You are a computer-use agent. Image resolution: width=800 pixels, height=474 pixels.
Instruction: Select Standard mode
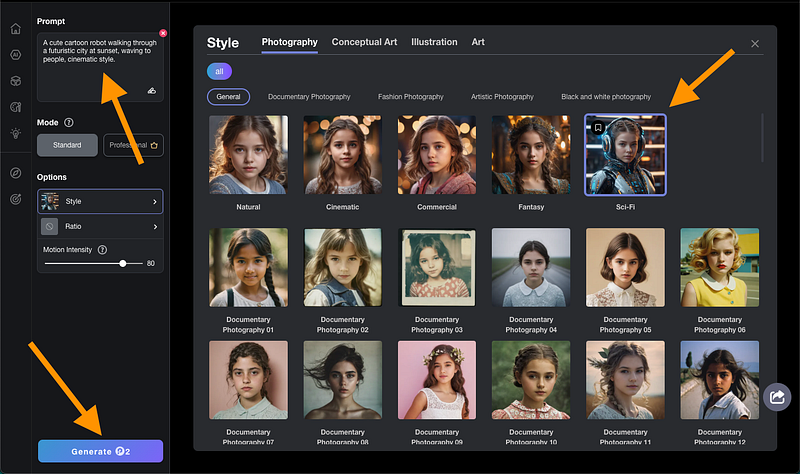[68, 146]
